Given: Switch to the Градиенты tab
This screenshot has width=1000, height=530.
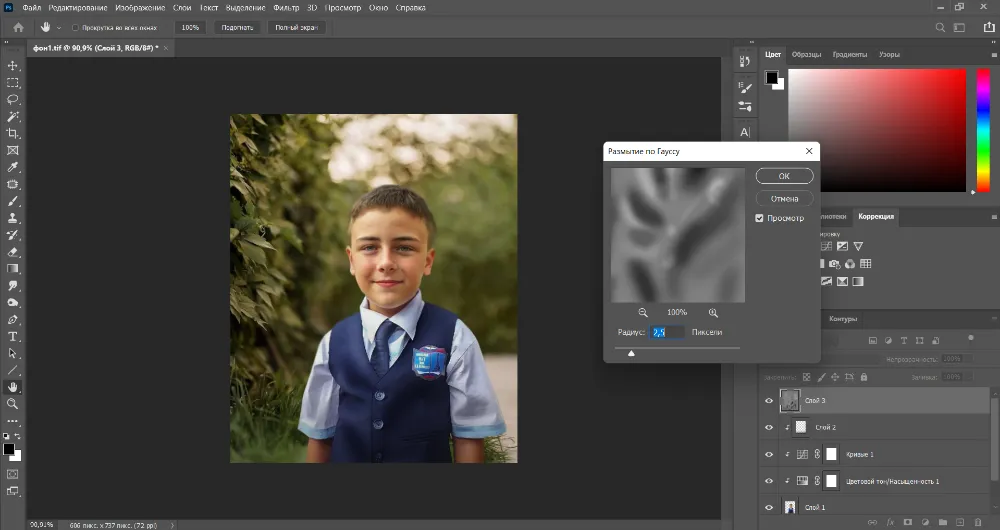Looking at the screenshot, I should (x=850, y=54).
